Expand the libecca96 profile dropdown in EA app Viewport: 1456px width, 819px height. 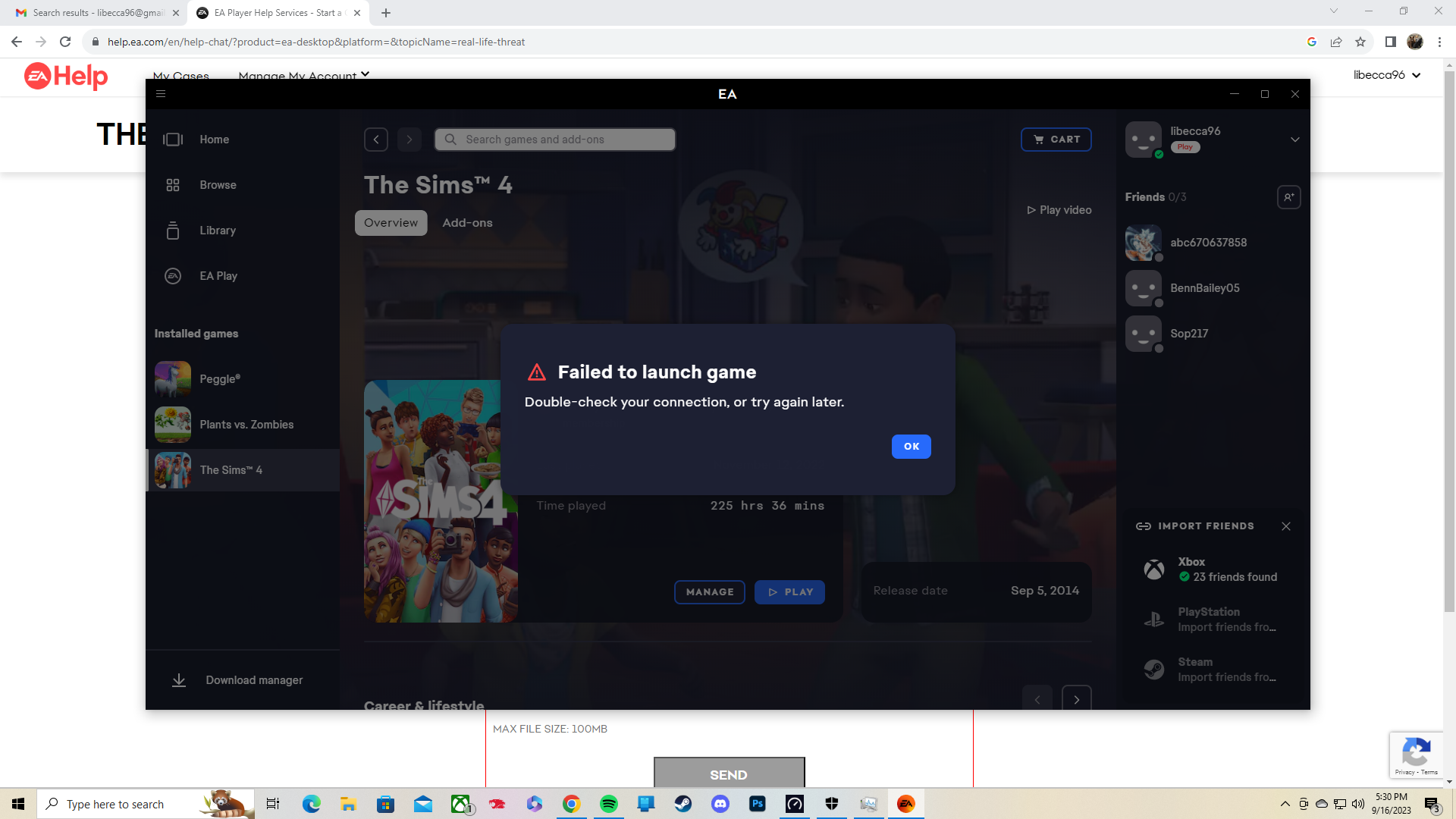click(1295, 140)
